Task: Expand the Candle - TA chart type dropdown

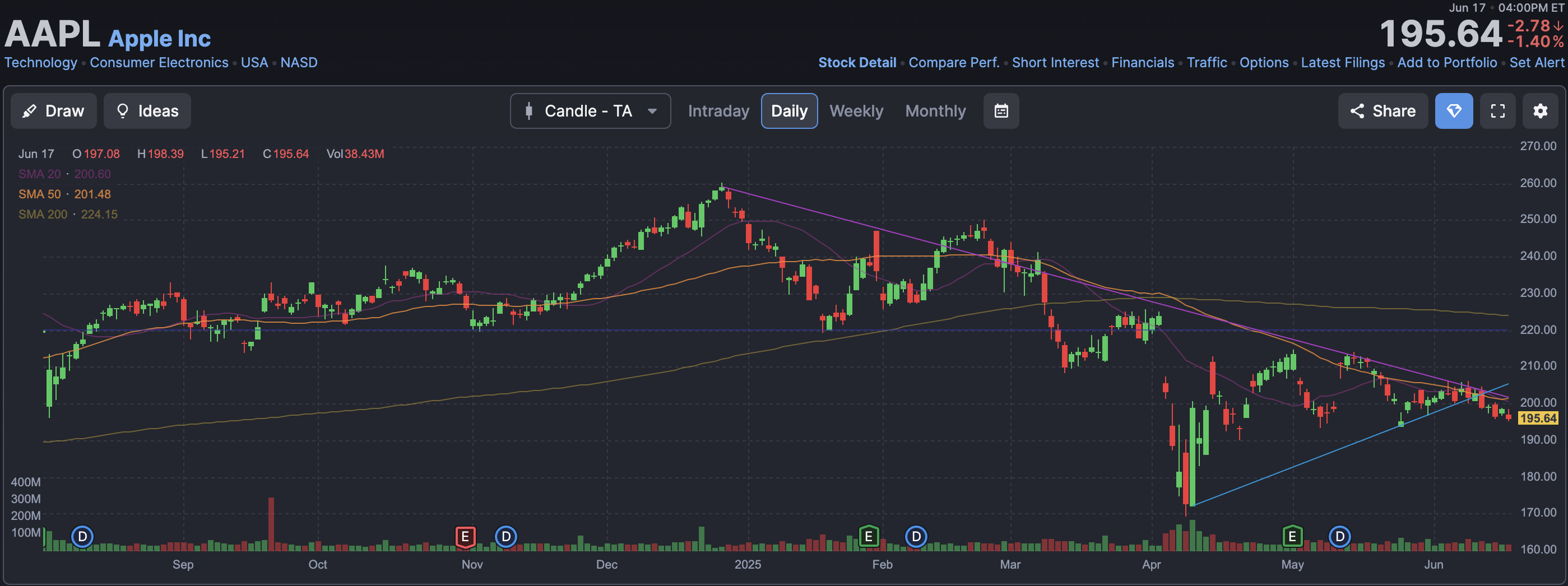Action: 590,111
